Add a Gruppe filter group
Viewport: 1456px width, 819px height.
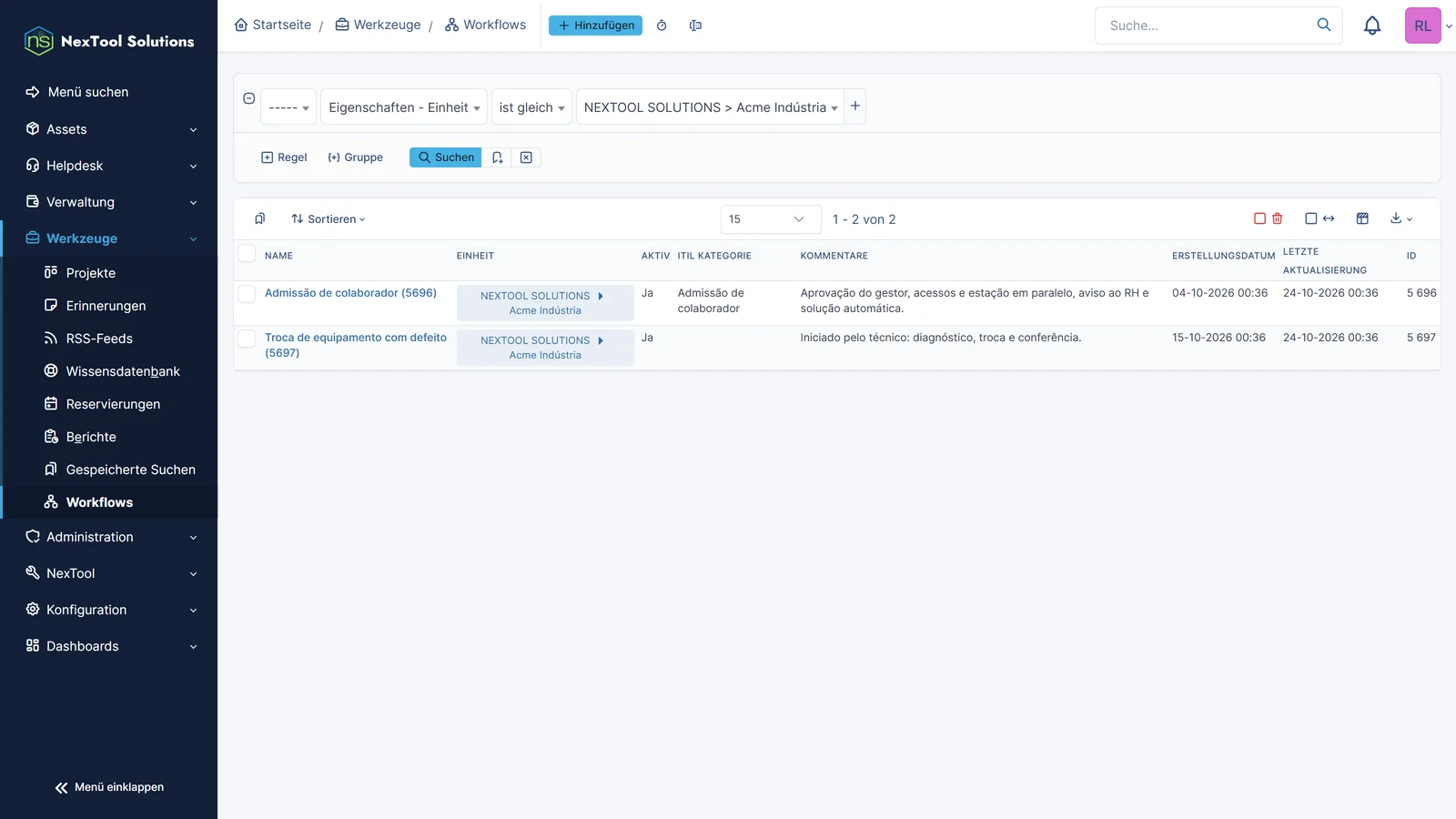point(355,157)
